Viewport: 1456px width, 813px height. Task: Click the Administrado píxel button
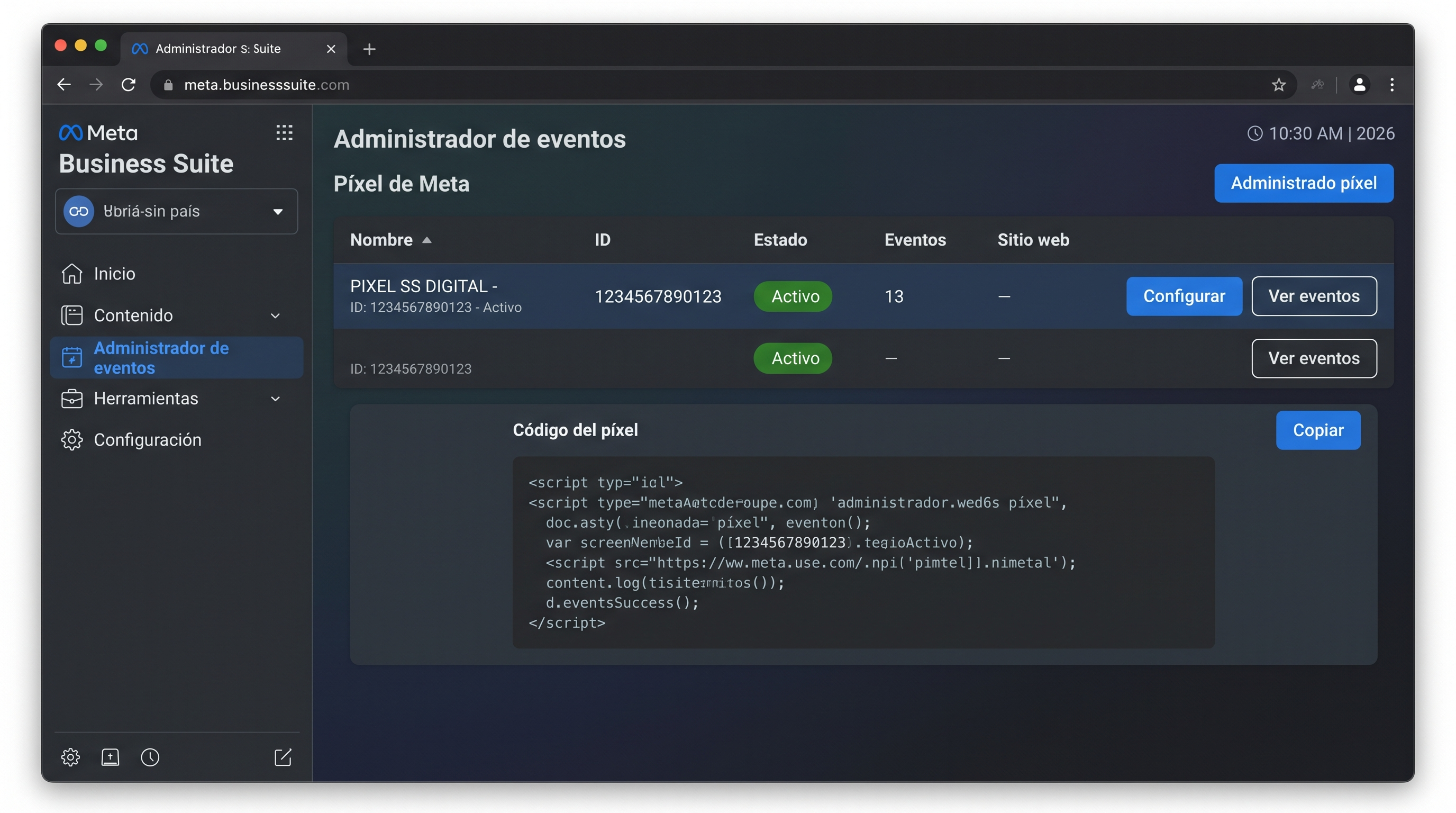1304,183
